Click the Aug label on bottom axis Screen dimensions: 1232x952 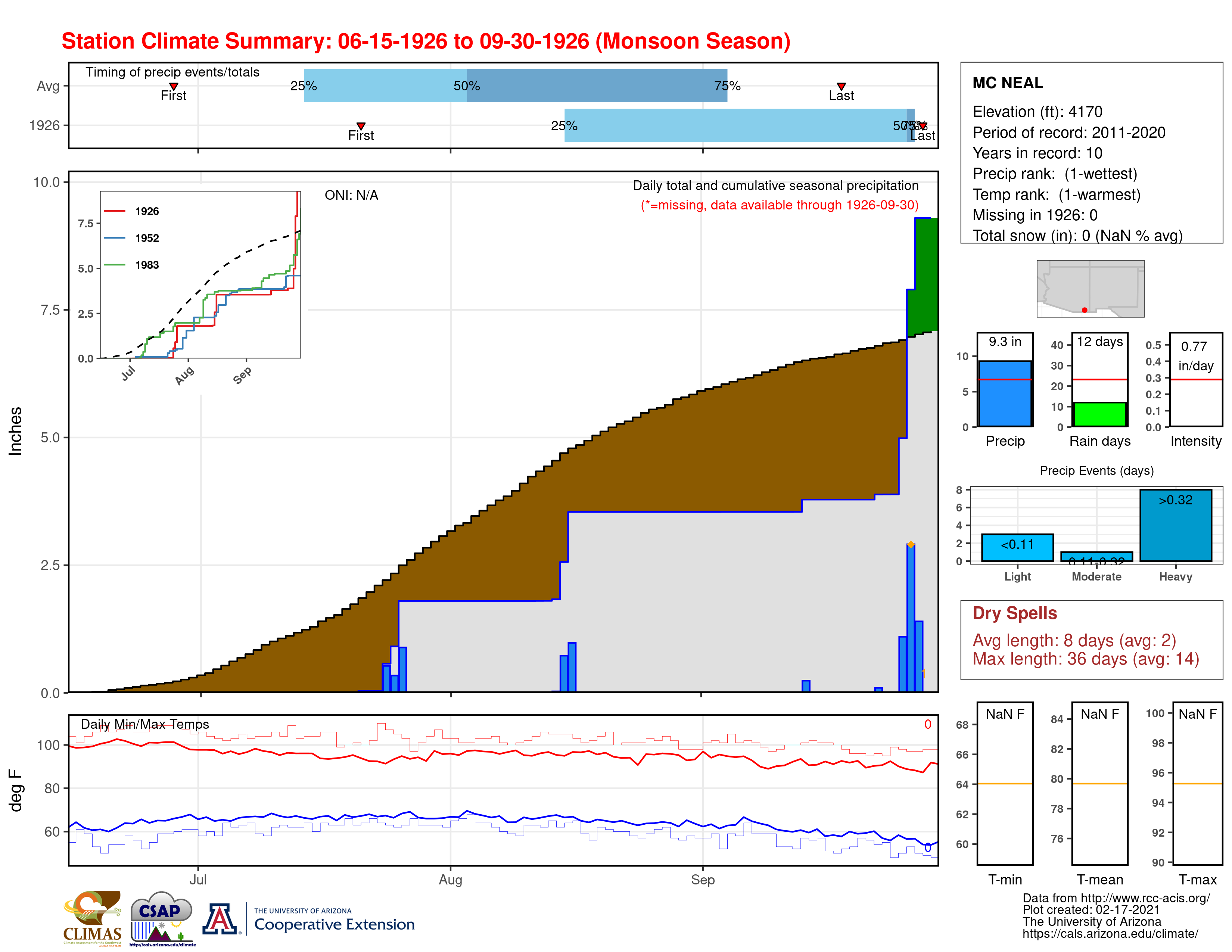(x=450, y=880)
